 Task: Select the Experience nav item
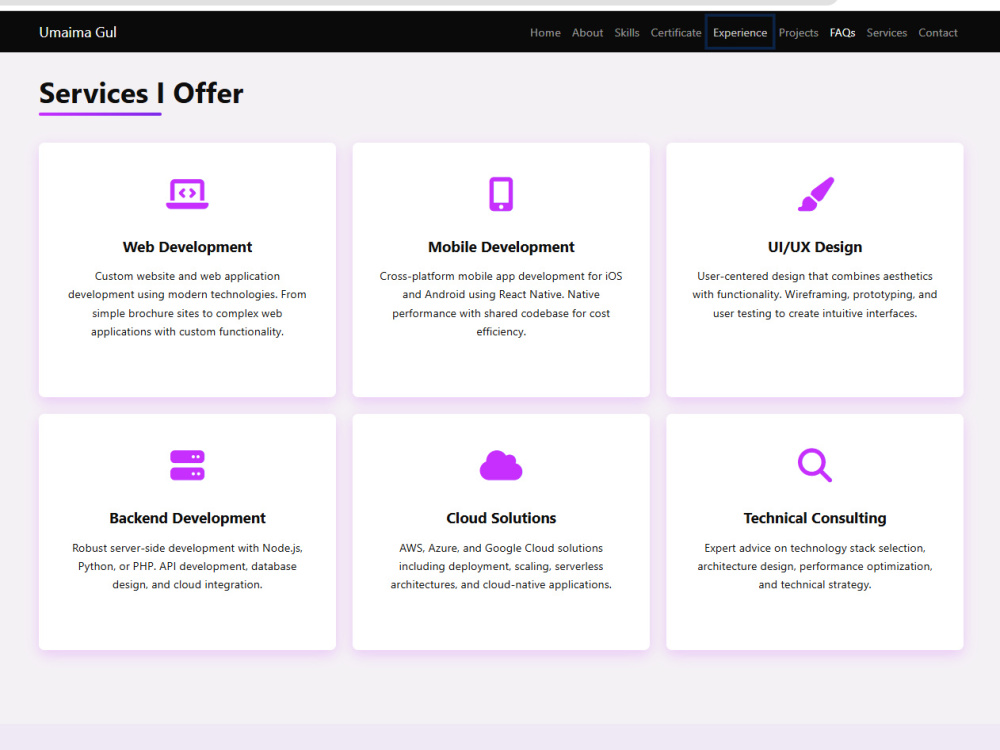click(740, 33)
